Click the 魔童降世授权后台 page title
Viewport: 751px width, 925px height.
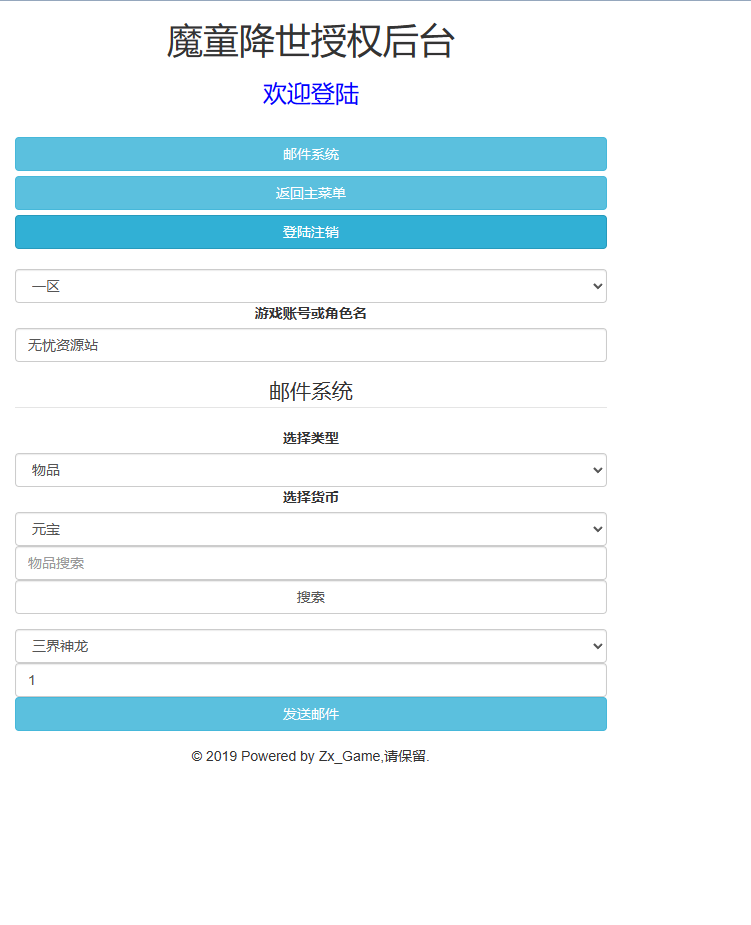point(311,41)
